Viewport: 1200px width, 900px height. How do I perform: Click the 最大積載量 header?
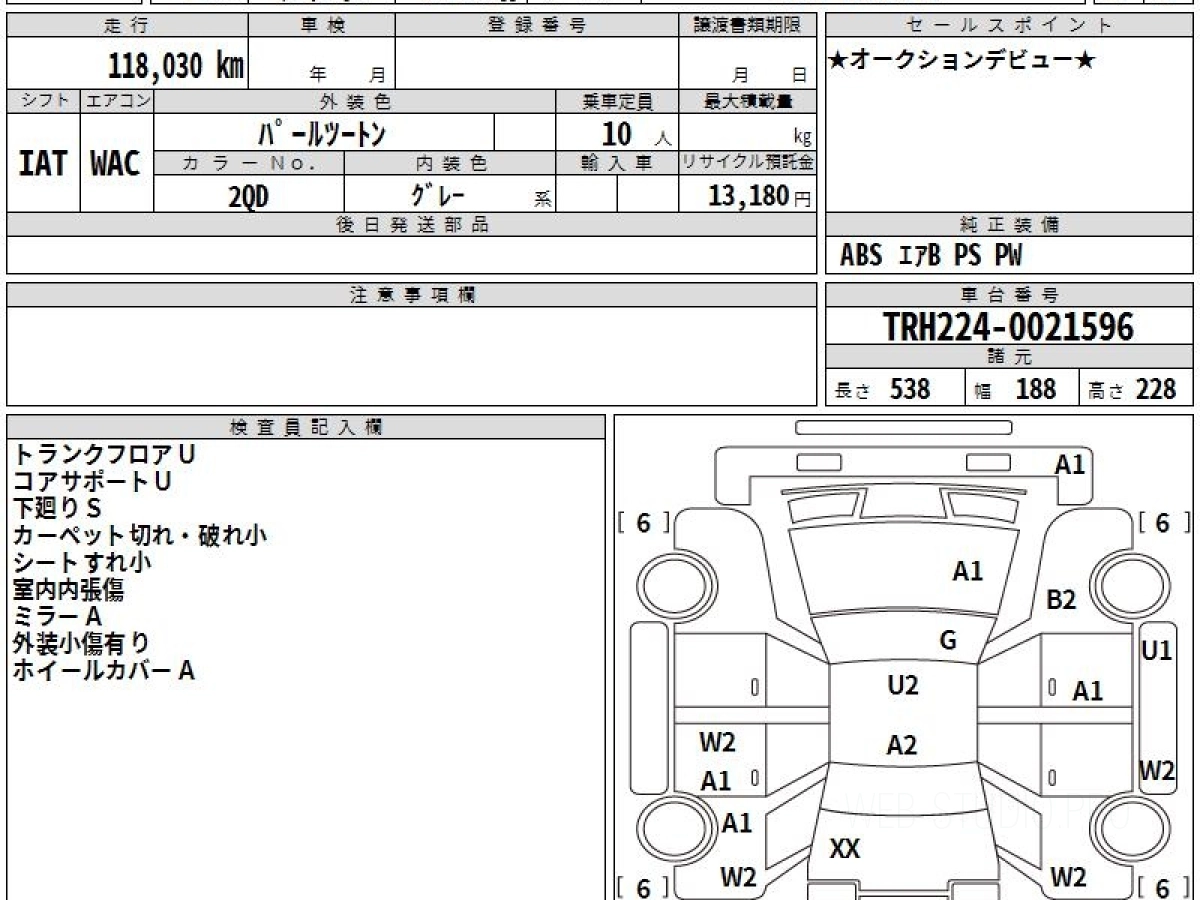coord(747,101)
